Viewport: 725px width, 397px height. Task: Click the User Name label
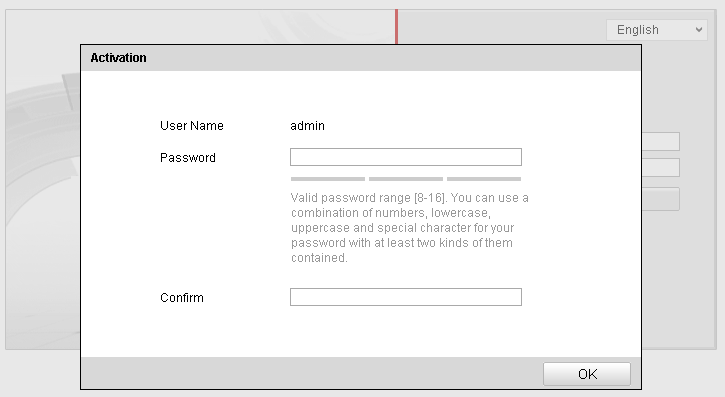pos(192,126)
